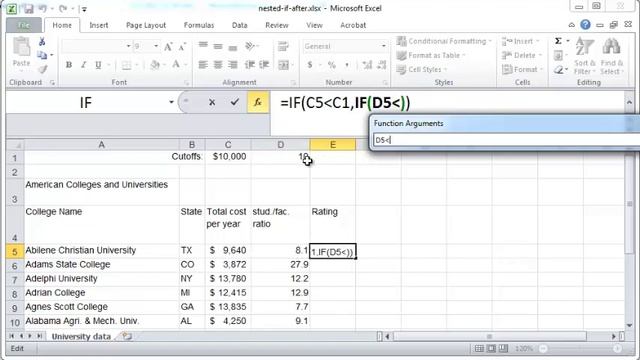The height and width of the screenshot is (360, 640).
Task: Open Cell Styles dropdown
Action: [x=421, y=69]
